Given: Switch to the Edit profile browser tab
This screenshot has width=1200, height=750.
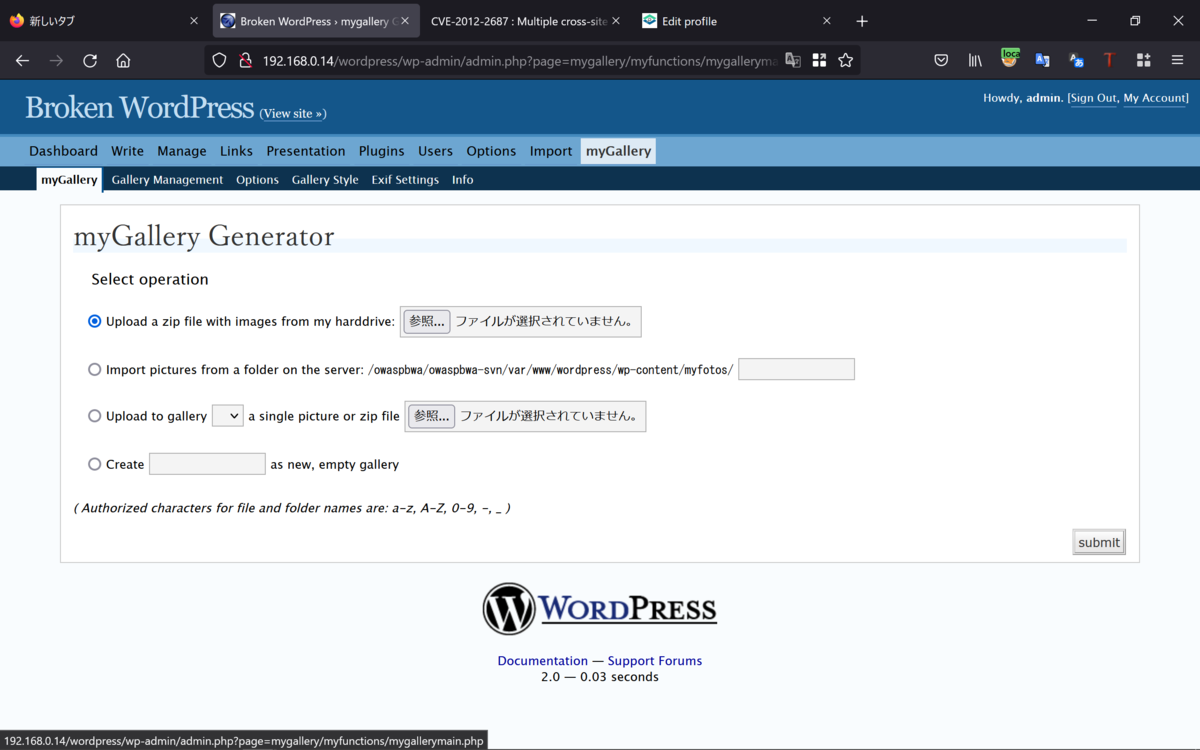Looking at the screenshot, I should tap(737, 21).
